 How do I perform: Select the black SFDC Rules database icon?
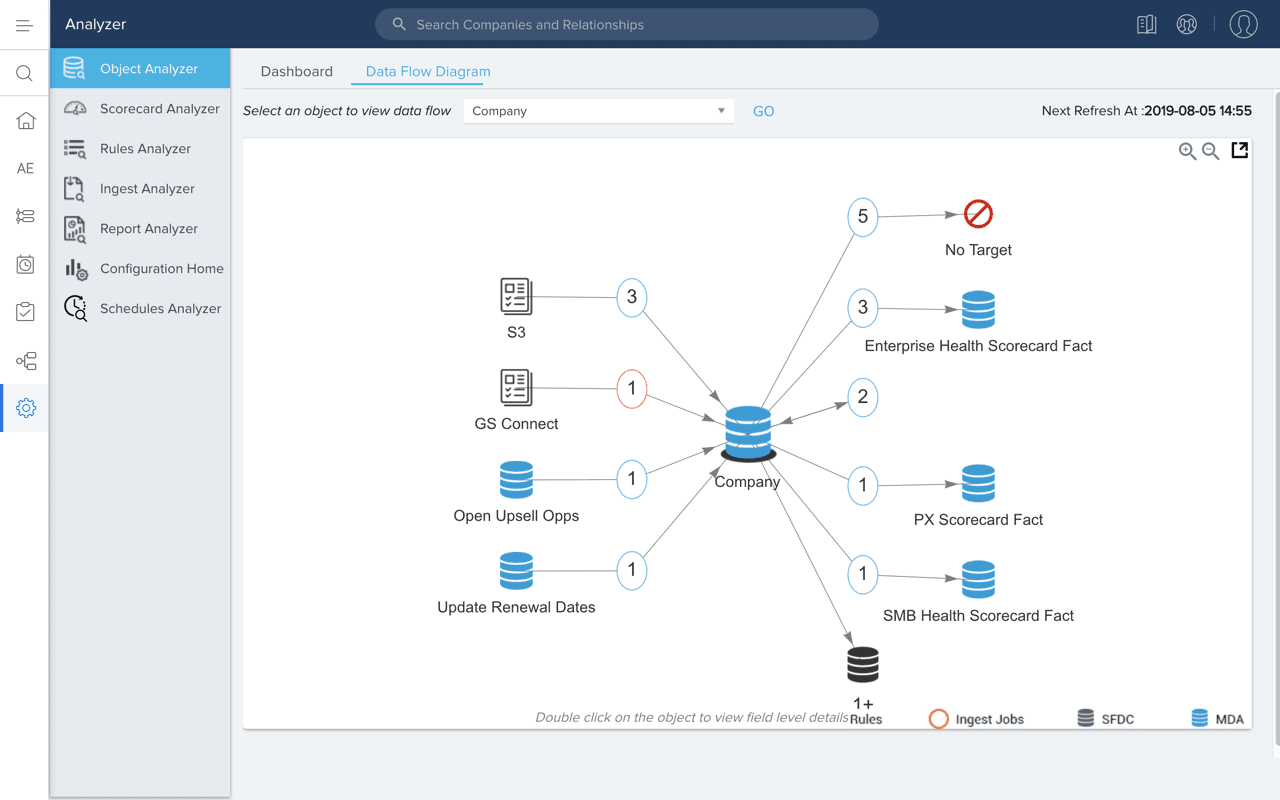click(x=863, y=664)
